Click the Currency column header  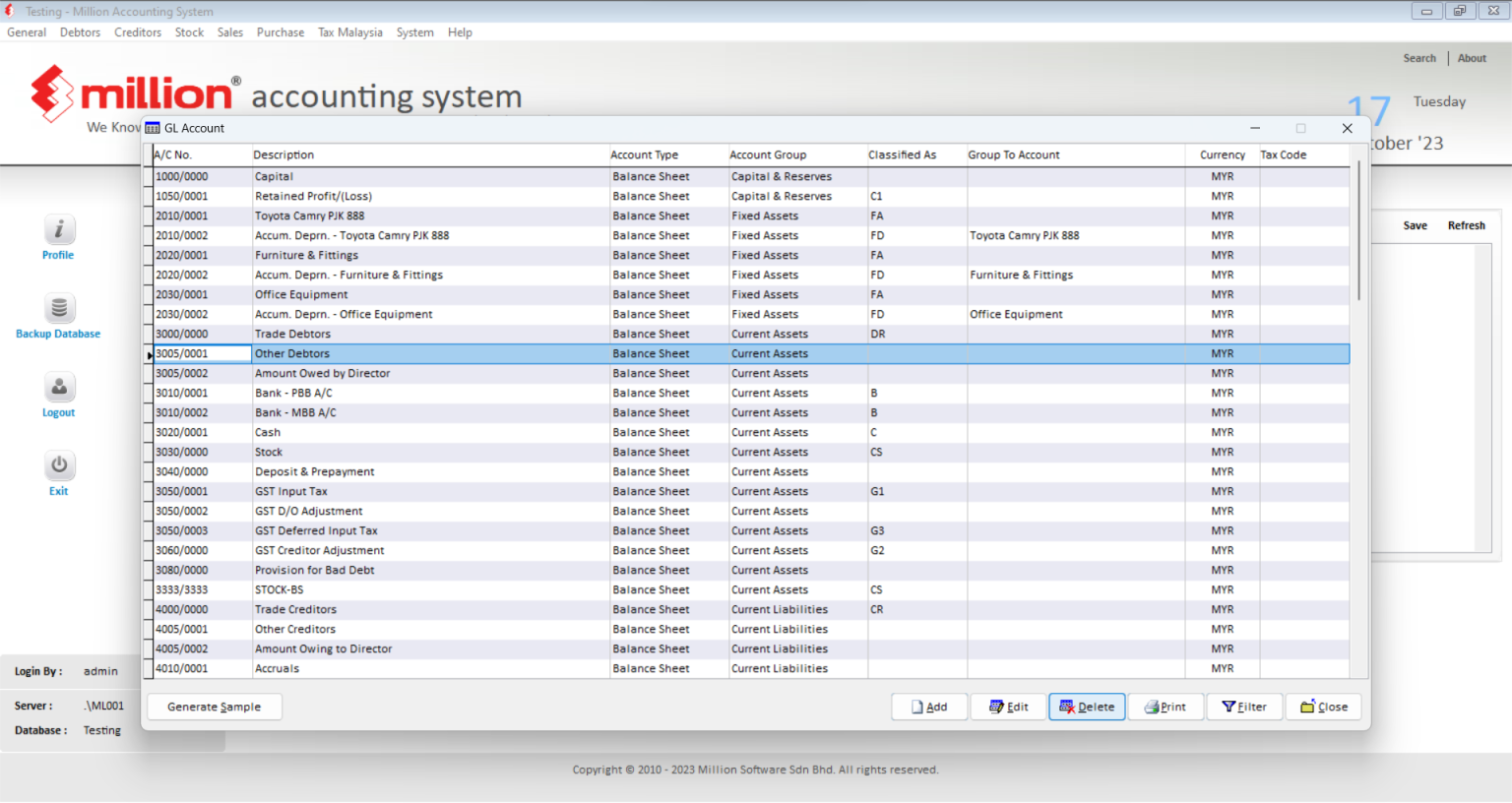pyautogui.click(x=1223, y=154)
